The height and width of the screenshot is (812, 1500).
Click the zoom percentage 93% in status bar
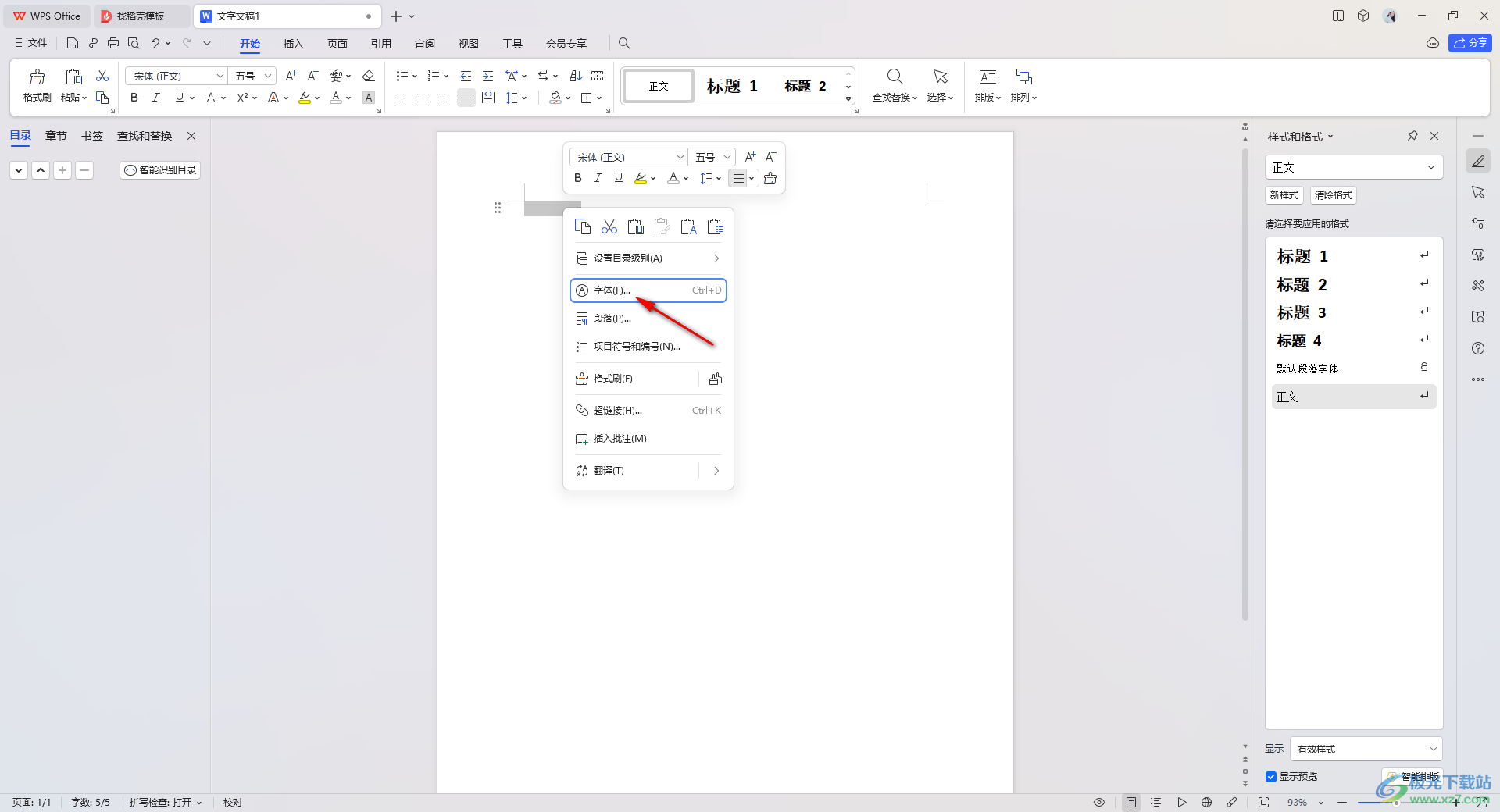[x=1298, y=802]
